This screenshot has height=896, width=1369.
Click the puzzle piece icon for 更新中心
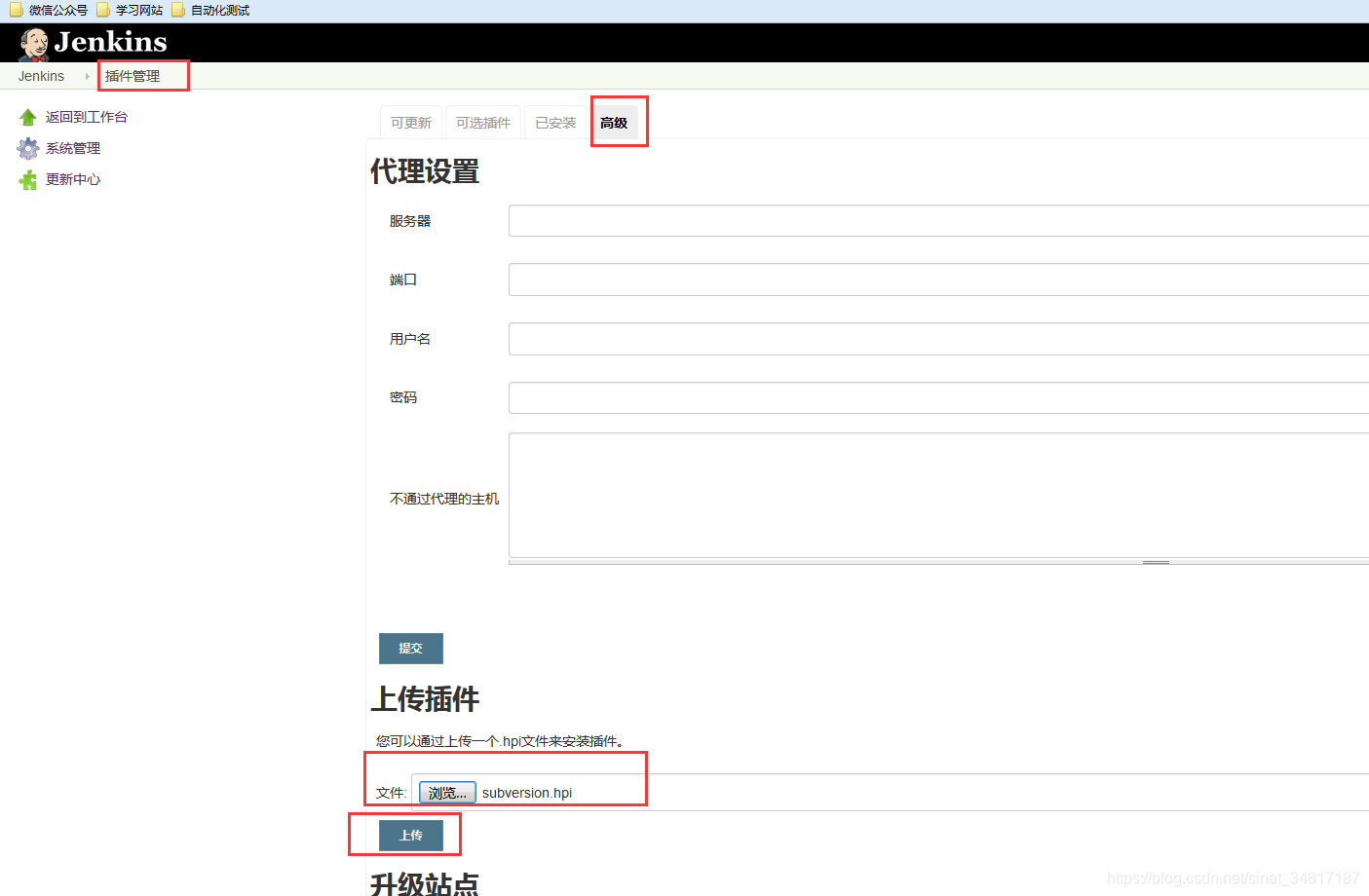click(28, 179)
